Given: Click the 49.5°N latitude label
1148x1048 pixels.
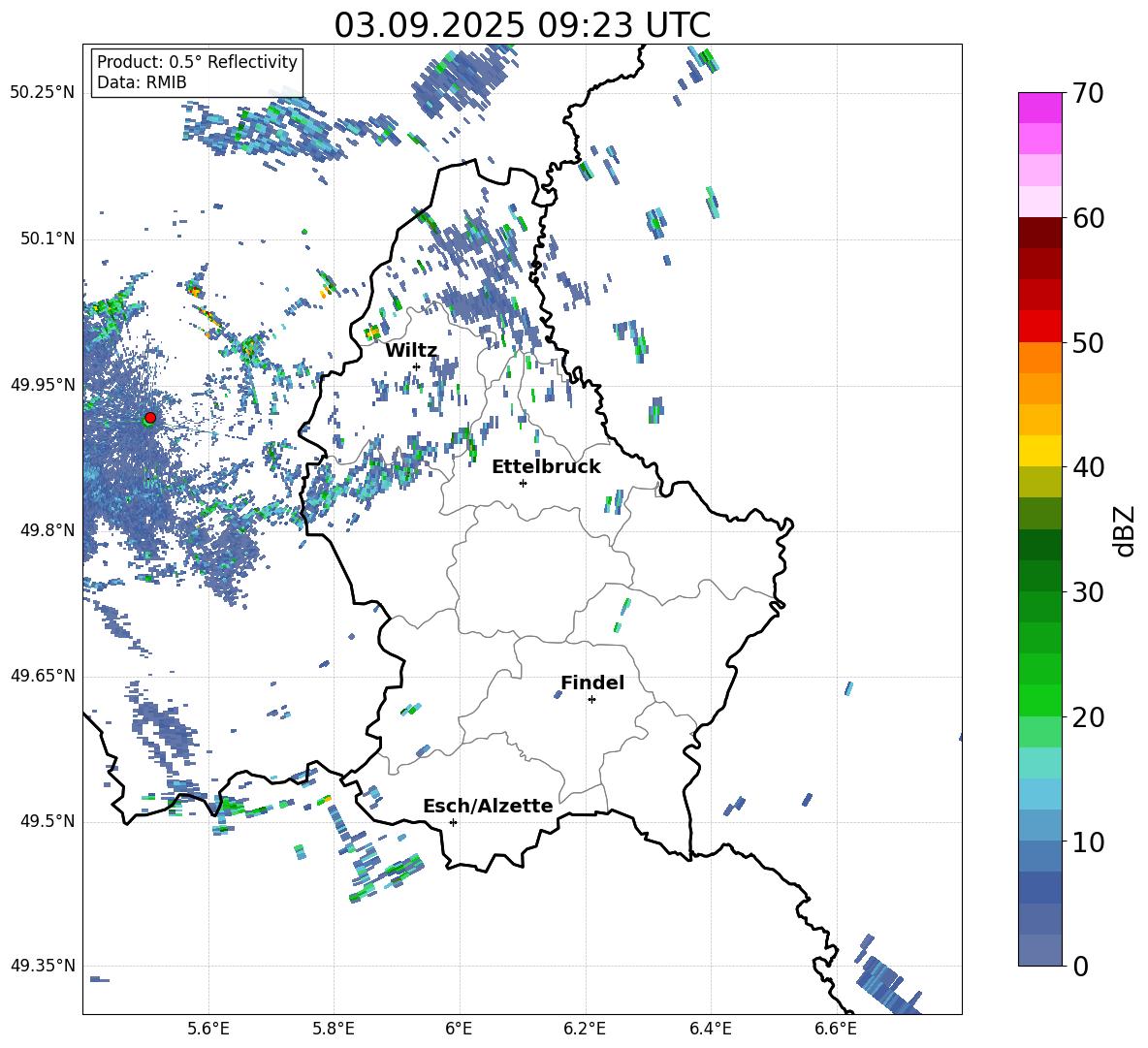Looking at the screenshot, I should pyautogui.click(x=47, y=822).
